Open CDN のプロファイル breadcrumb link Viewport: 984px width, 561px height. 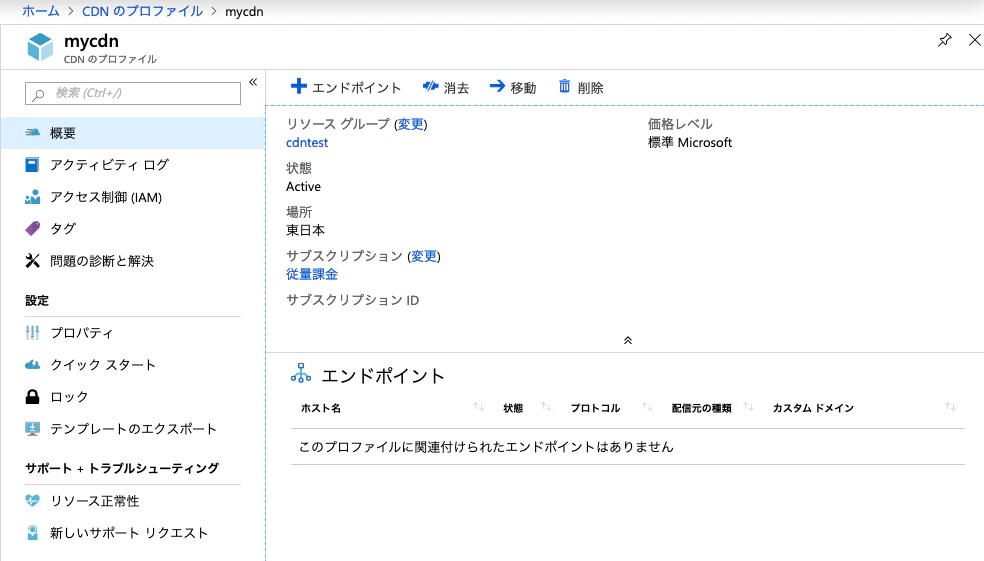[142, 11]
